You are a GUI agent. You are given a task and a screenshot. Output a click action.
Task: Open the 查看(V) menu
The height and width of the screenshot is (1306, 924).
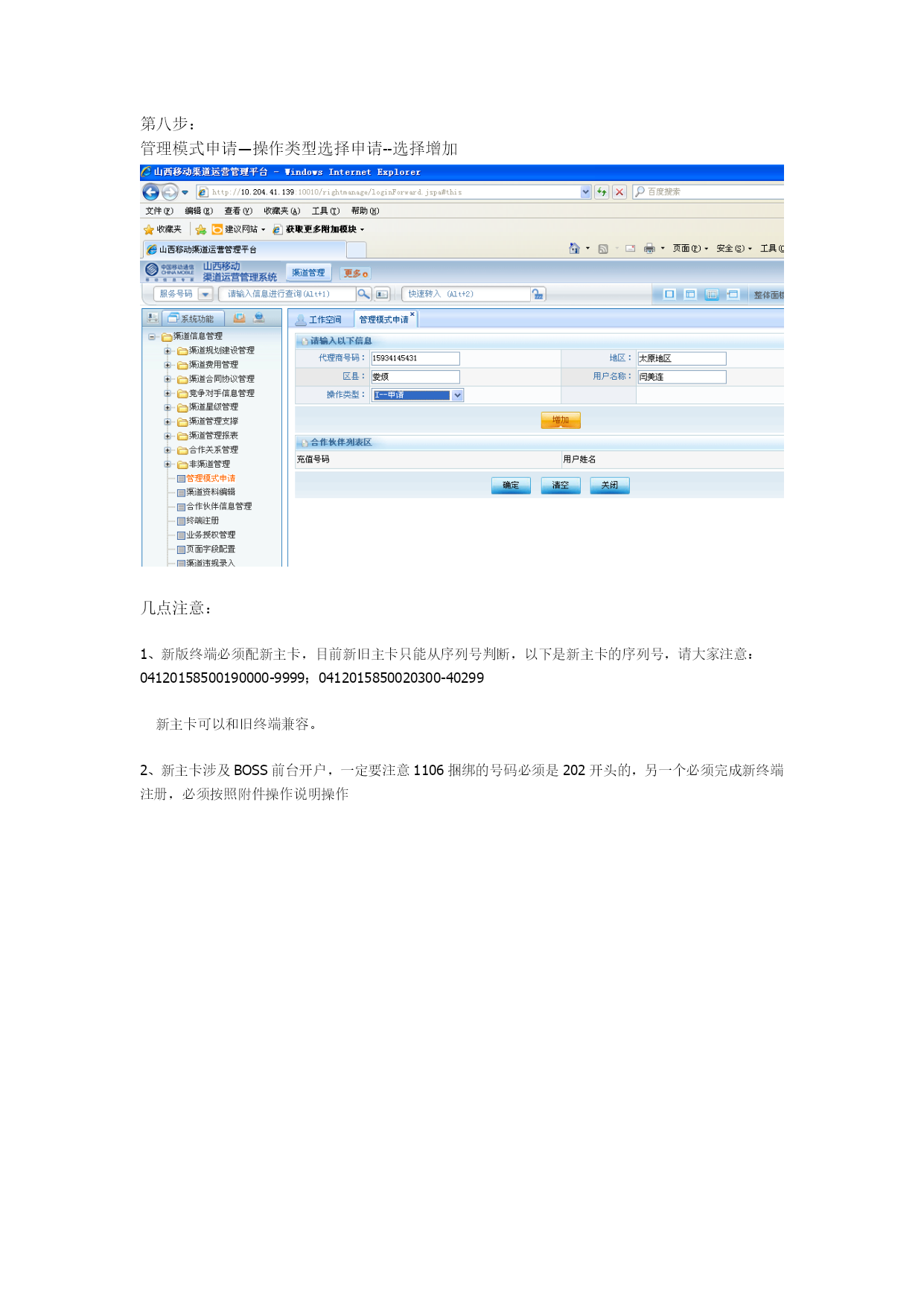tap(238, 211)
